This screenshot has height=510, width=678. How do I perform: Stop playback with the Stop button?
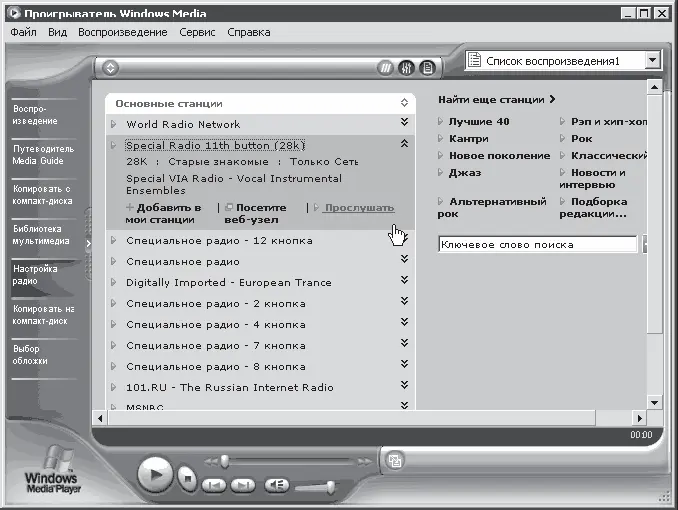click(x=187, y=479)
